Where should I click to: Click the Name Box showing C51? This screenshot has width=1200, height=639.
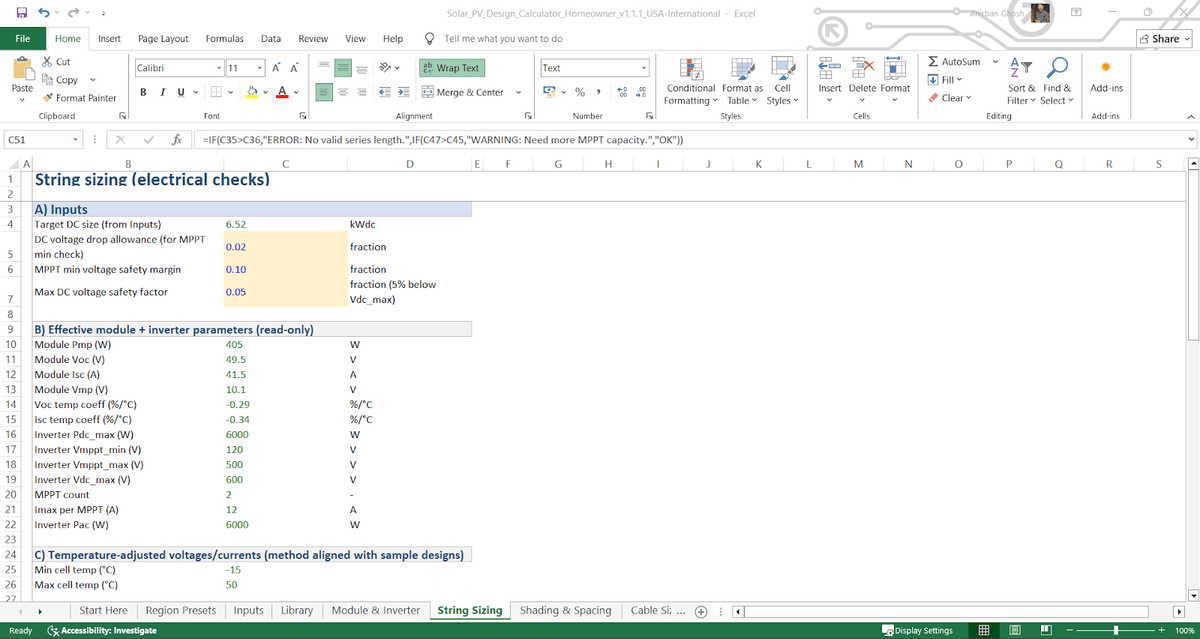pos(40,139)
